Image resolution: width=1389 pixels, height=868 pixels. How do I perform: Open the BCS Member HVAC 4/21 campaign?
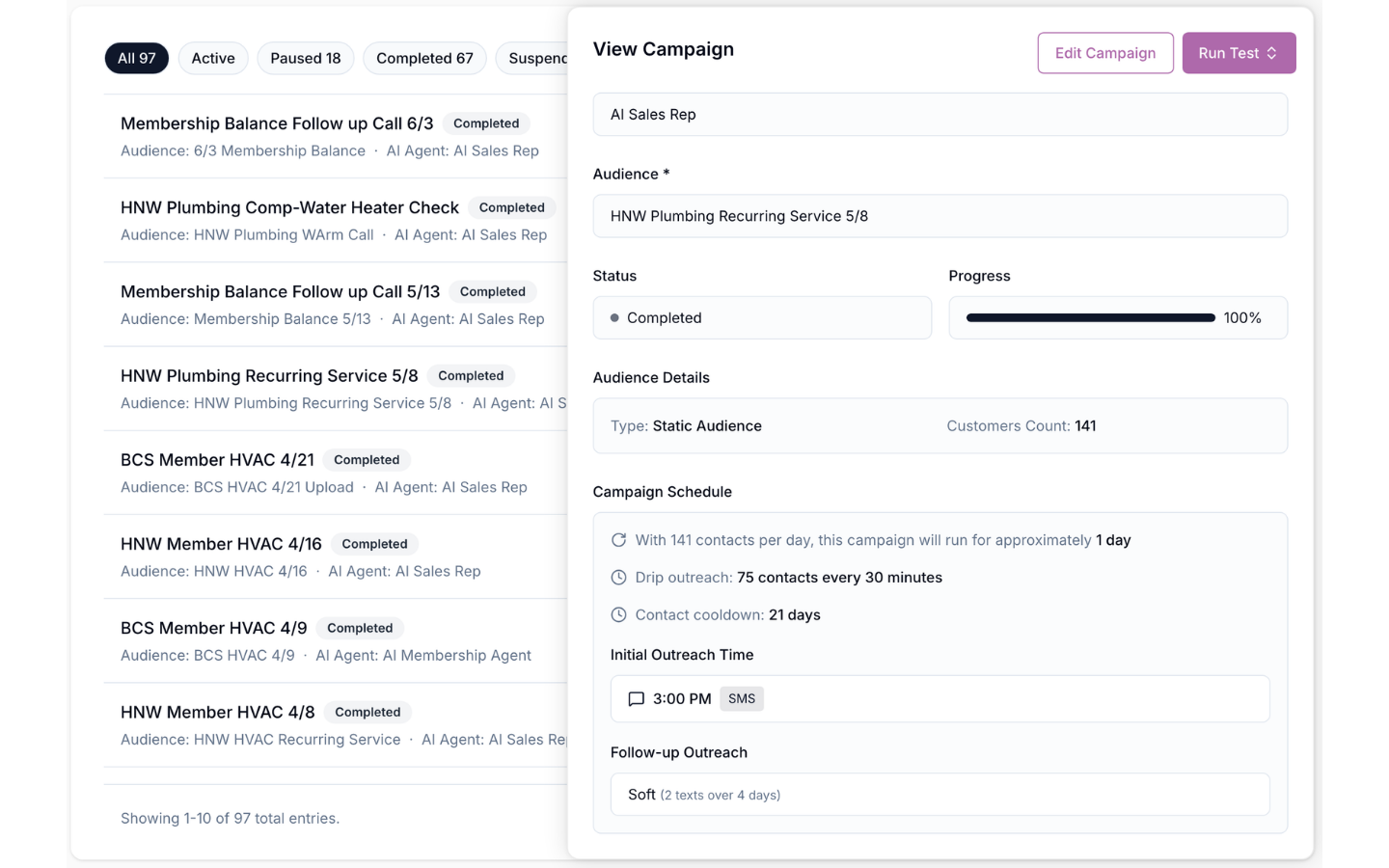pos(217,460)
